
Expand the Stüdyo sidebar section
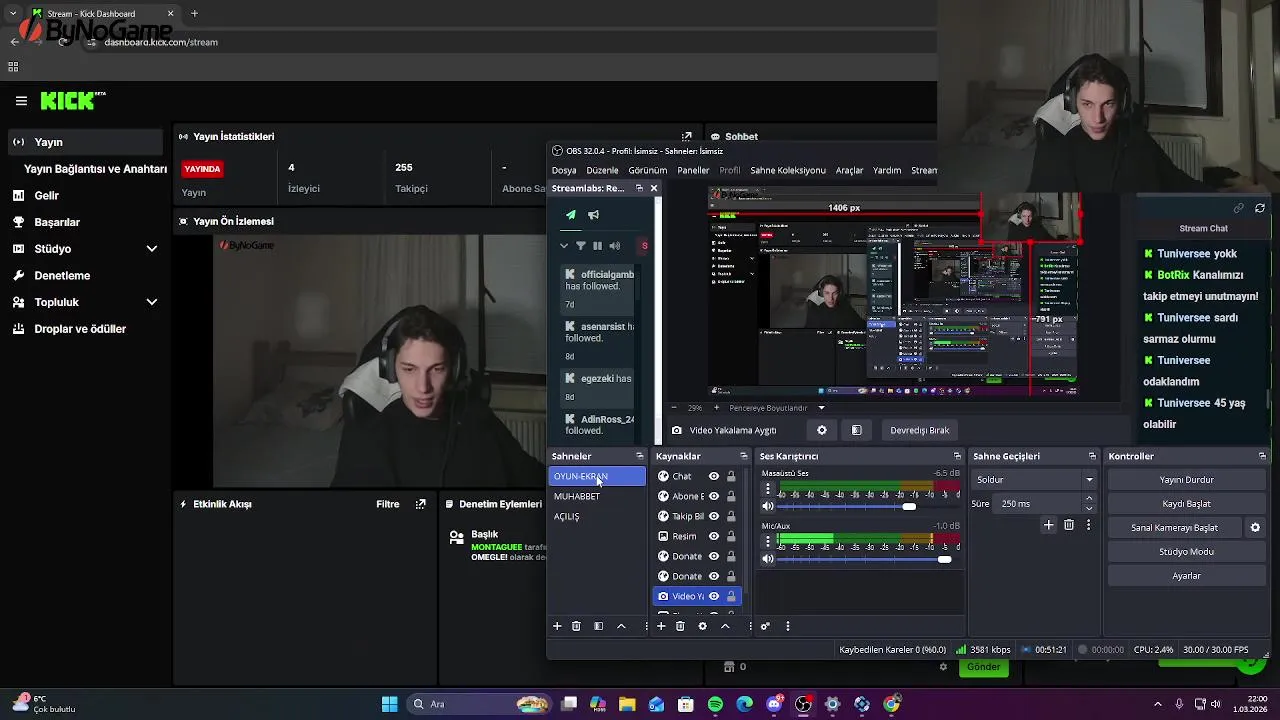tap(152, 249)
